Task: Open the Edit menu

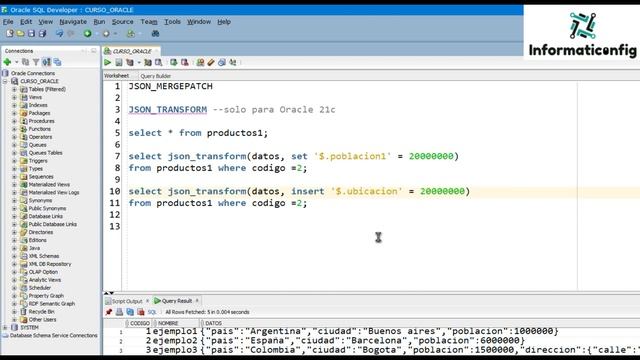Action: coord(26,22)
